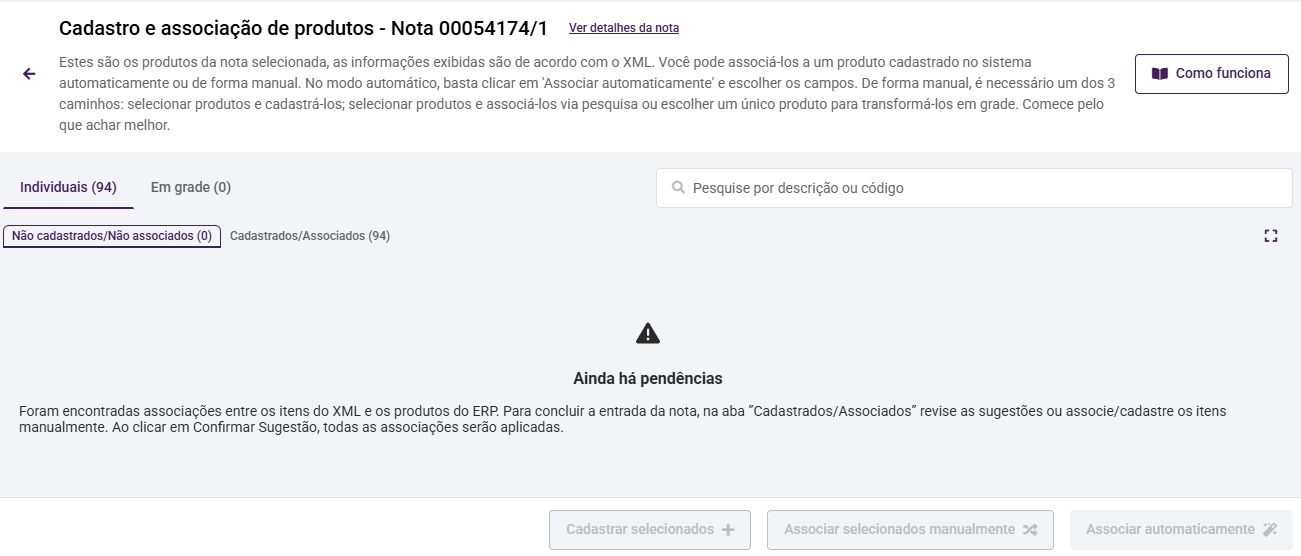Go back using the left arrow
The image size is (1301, 556).
[x=29, y=74]
